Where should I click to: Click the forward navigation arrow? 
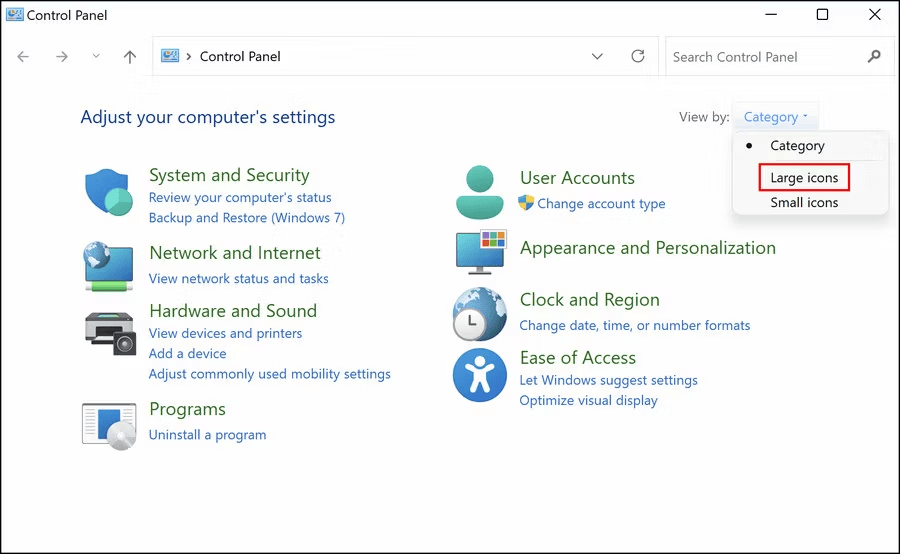(61, 56)
